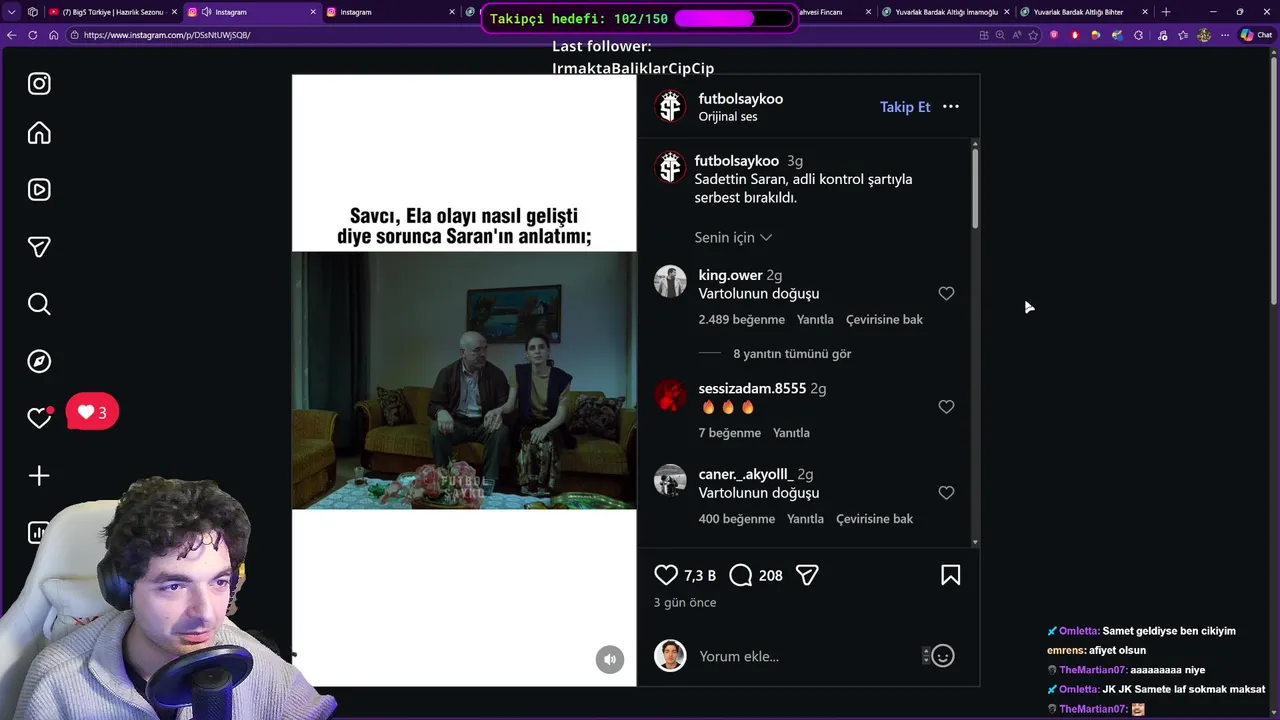Like king.ower's comment
1280x720 pixels.
click(946, 293)
